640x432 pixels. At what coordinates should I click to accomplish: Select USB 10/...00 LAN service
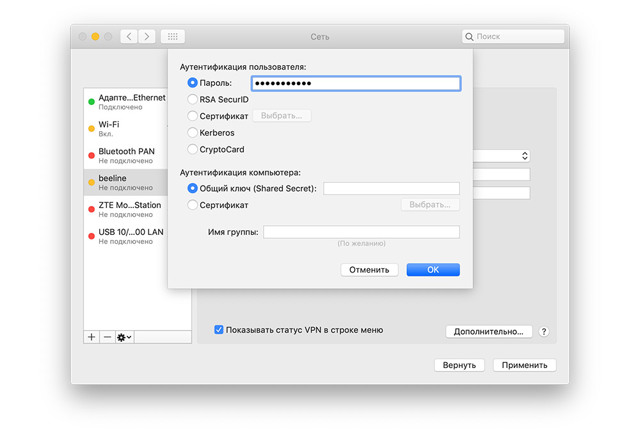[x=126, y=236]
